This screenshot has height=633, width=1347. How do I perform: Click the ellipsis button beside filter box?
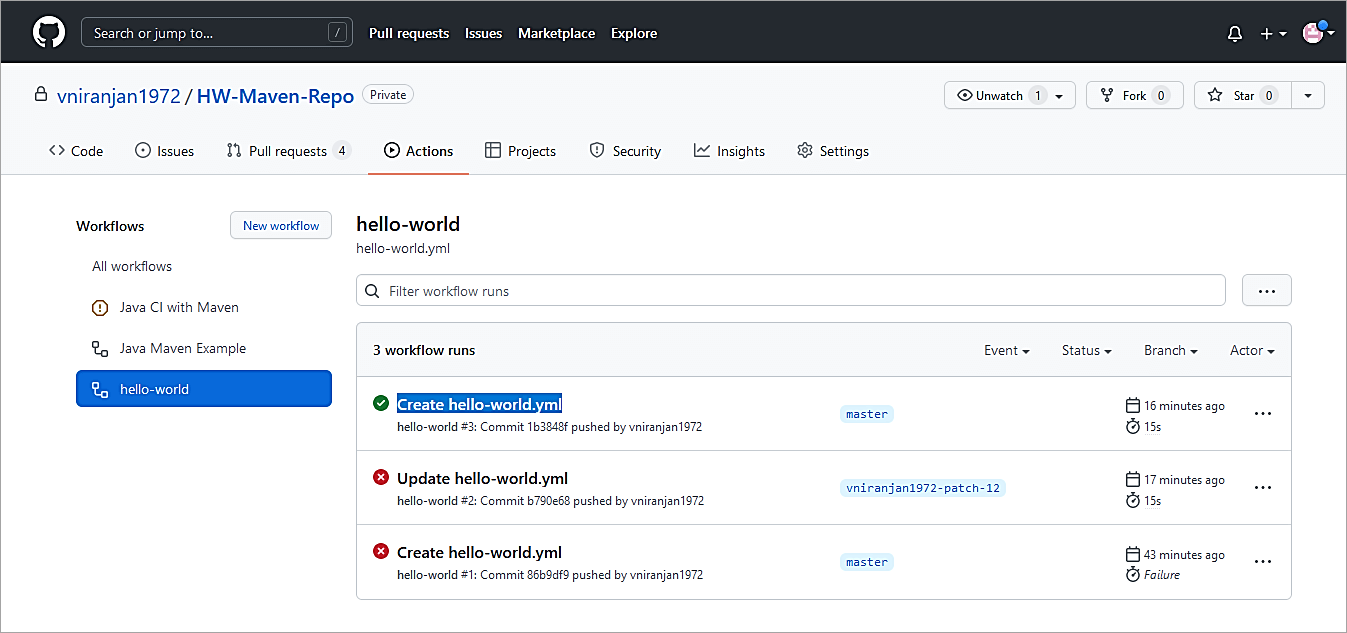pos(1266,291)
